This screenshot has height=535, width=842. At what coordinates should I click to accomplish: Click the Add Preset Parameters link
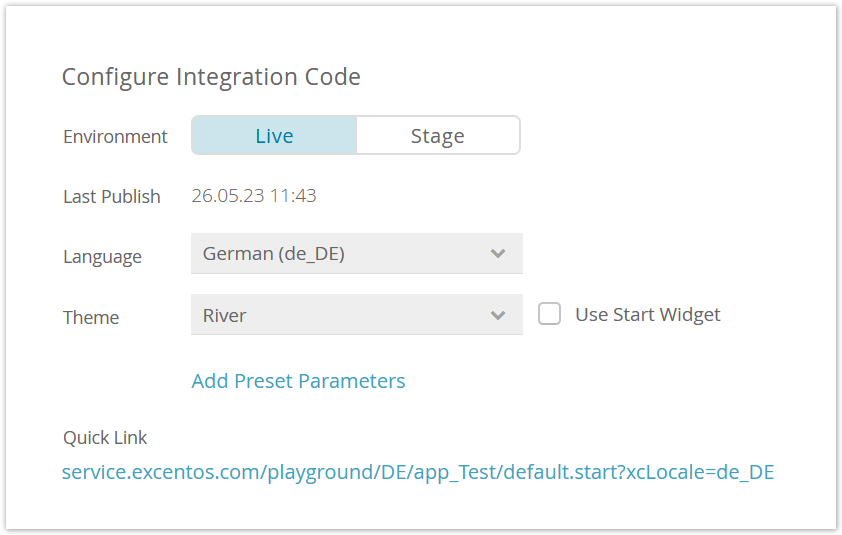pyautogui.click(x=298, y=381)
